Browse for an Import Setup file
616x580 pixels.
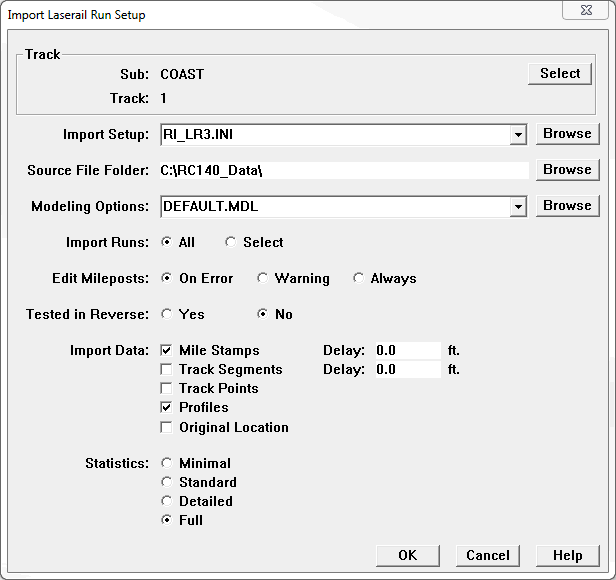567,134
